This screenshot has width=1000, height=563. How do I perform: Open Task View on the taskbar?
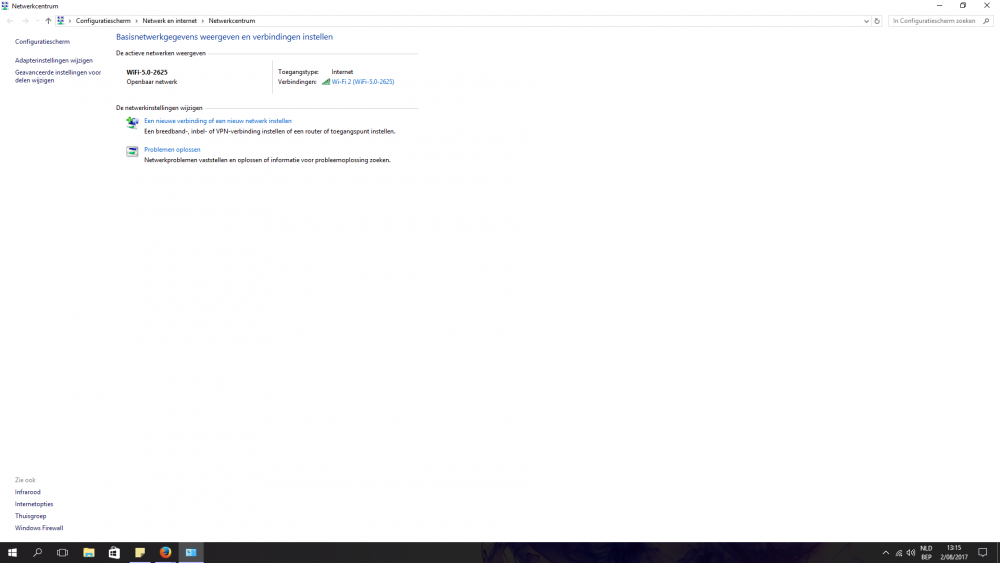62,553
